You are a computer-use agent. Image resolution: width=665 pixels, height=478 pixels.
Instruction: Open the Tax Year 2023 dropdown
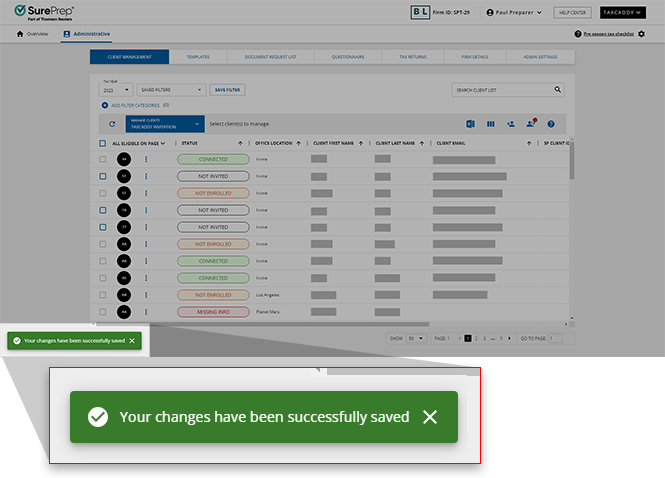point(116,90)
